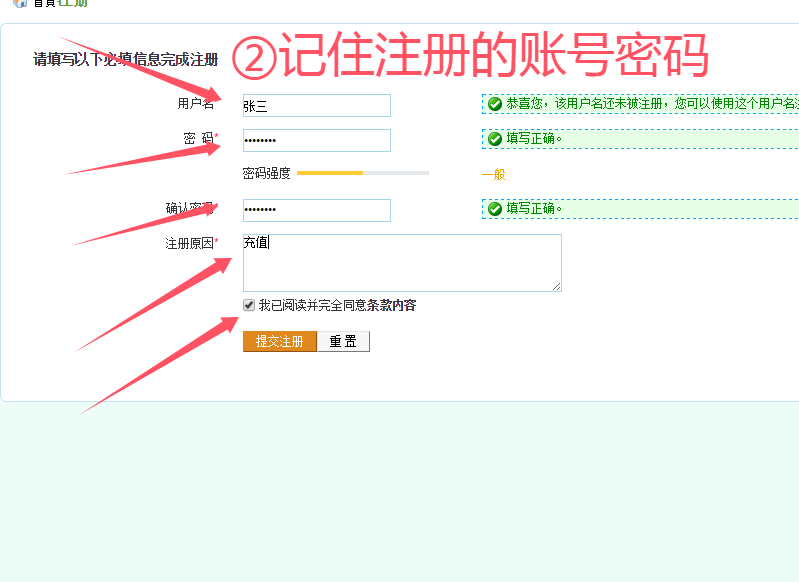Click into the 密码 password field
Screen dimensions: 799x582
pos(316,140)
